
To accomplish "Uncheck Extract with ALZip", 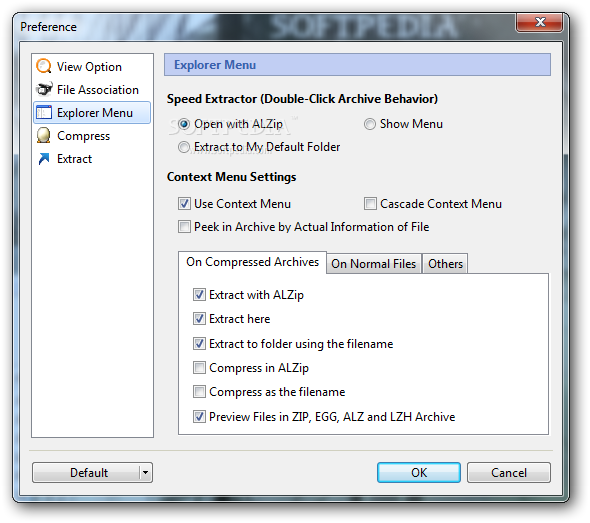I will (x=199, y=295).
